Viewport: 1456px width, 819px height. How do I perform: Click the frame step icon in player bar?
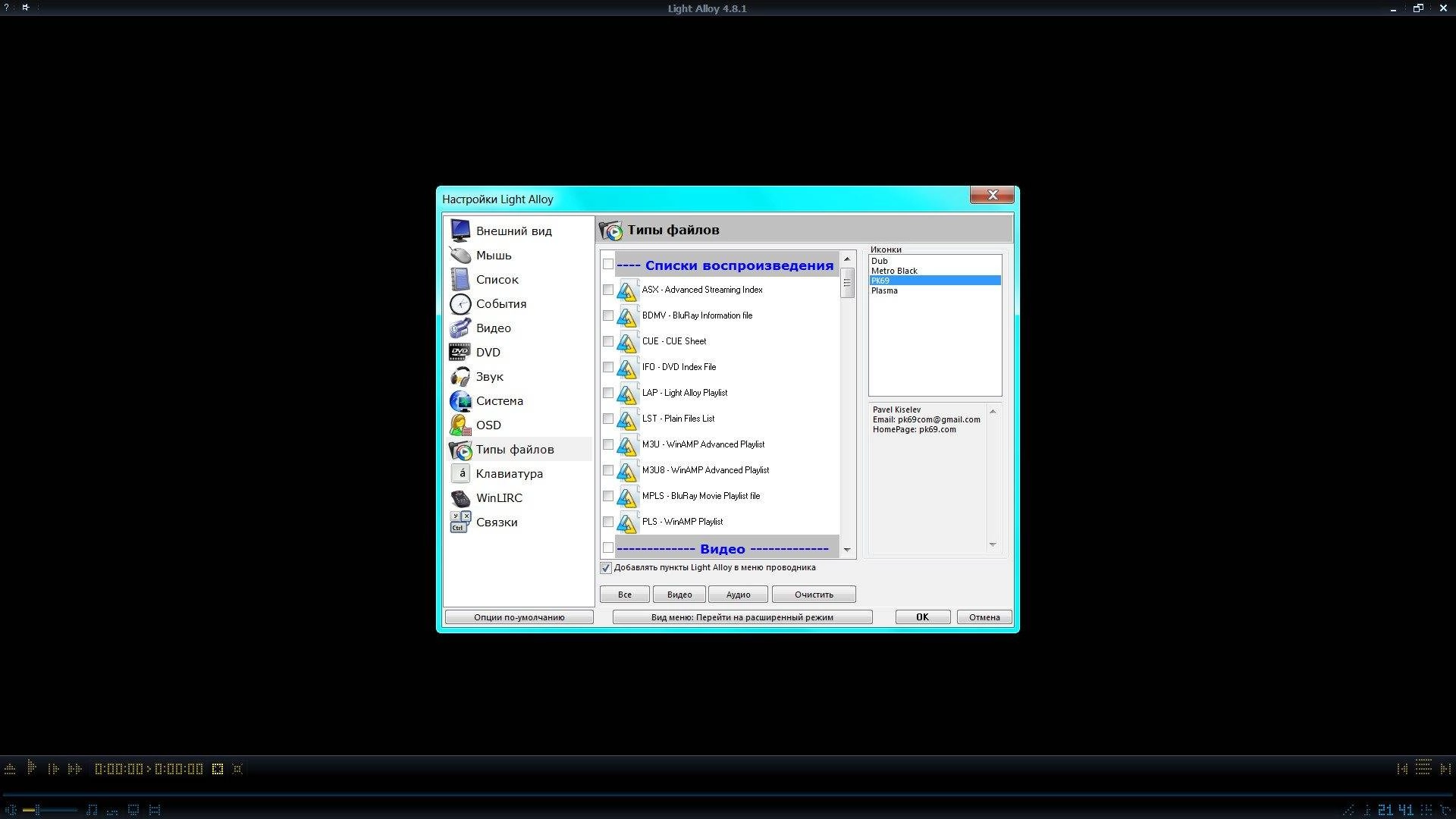[53, 769]
